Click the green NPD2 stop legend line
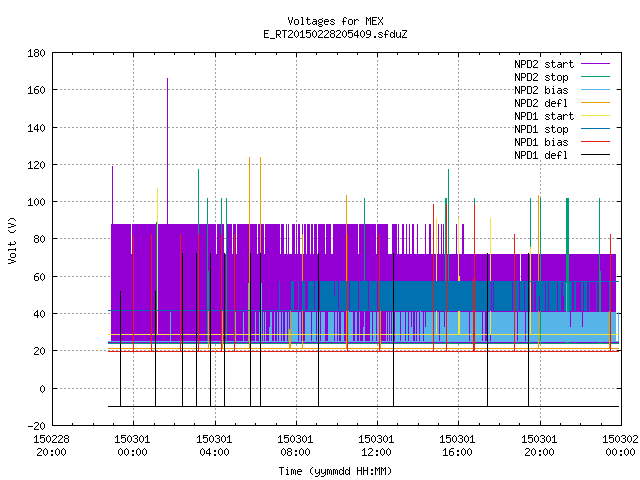 [x=596, y=76]
